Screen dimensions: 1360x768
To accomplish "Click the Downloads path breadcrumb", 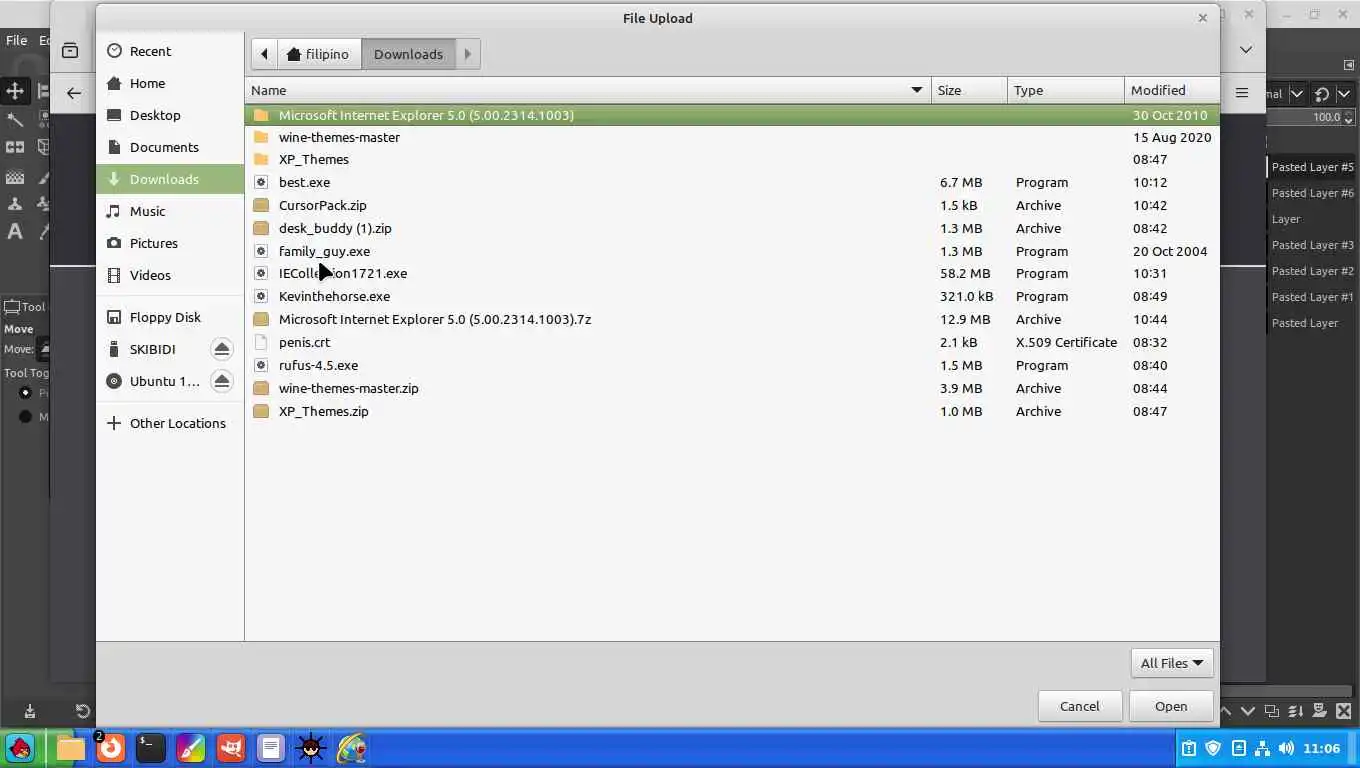I will click(x=408, y=54).
